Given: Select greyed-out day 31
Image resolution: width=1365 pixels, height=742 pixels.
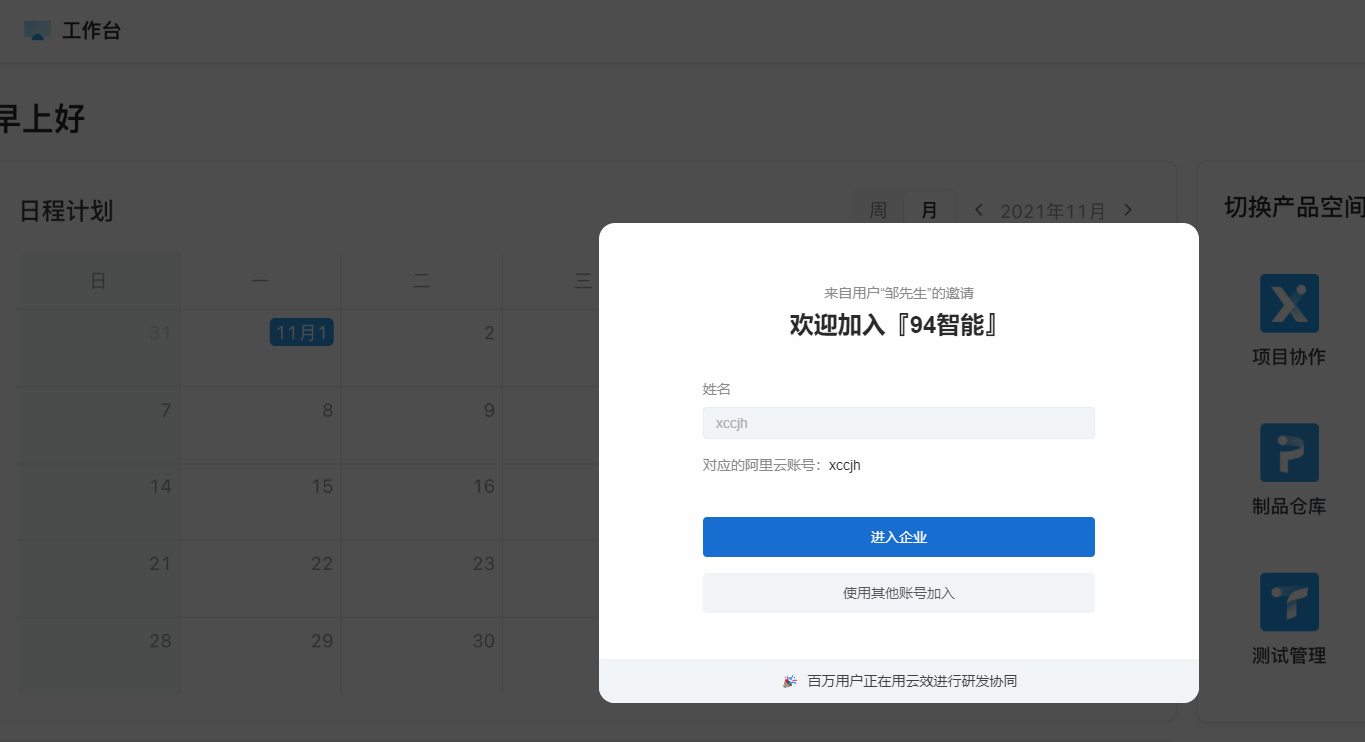Looking at the screenshot, I should pos(161,333).
